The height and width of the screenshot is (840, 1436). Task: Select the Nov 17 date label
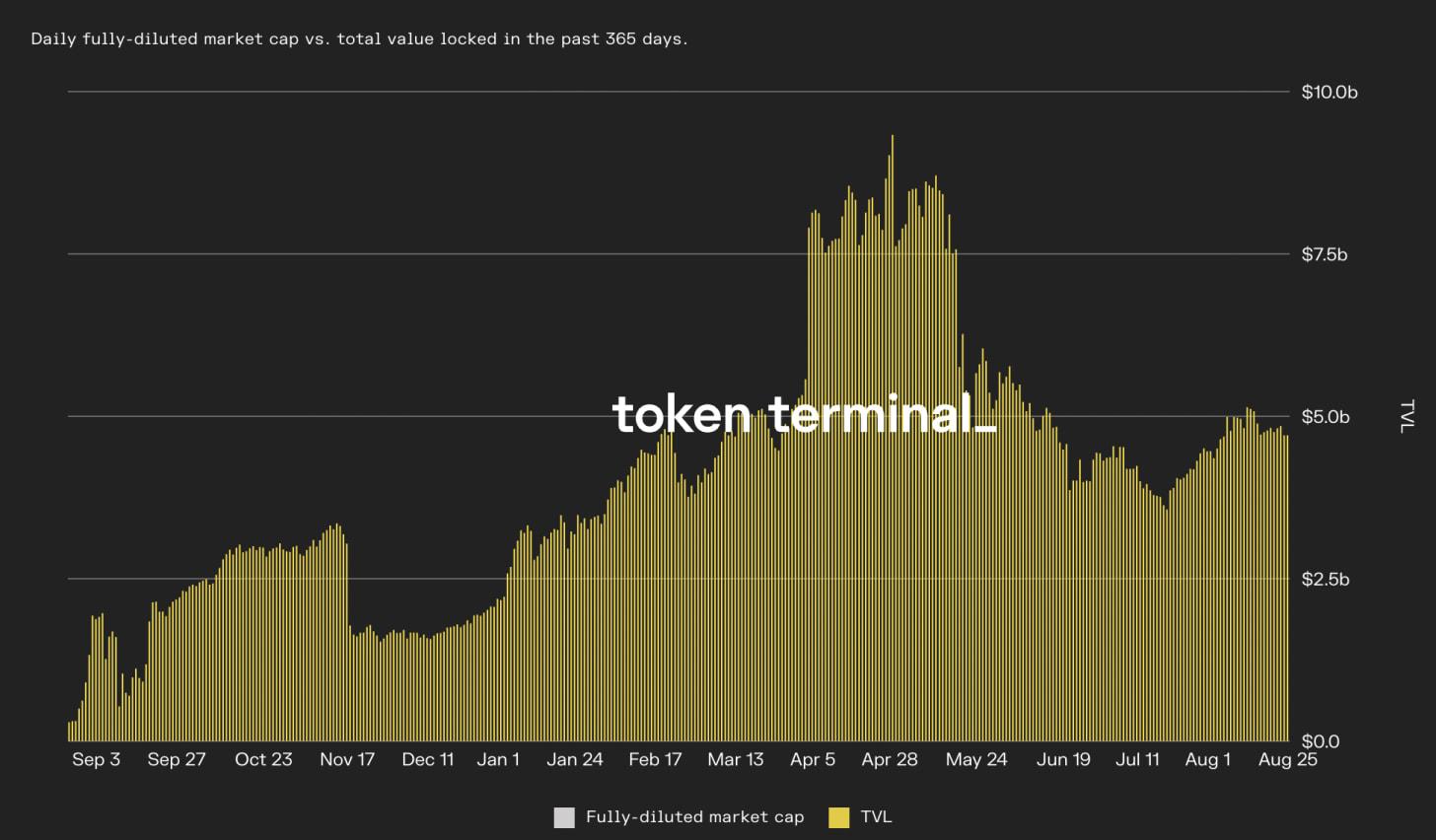pos(347,760)
